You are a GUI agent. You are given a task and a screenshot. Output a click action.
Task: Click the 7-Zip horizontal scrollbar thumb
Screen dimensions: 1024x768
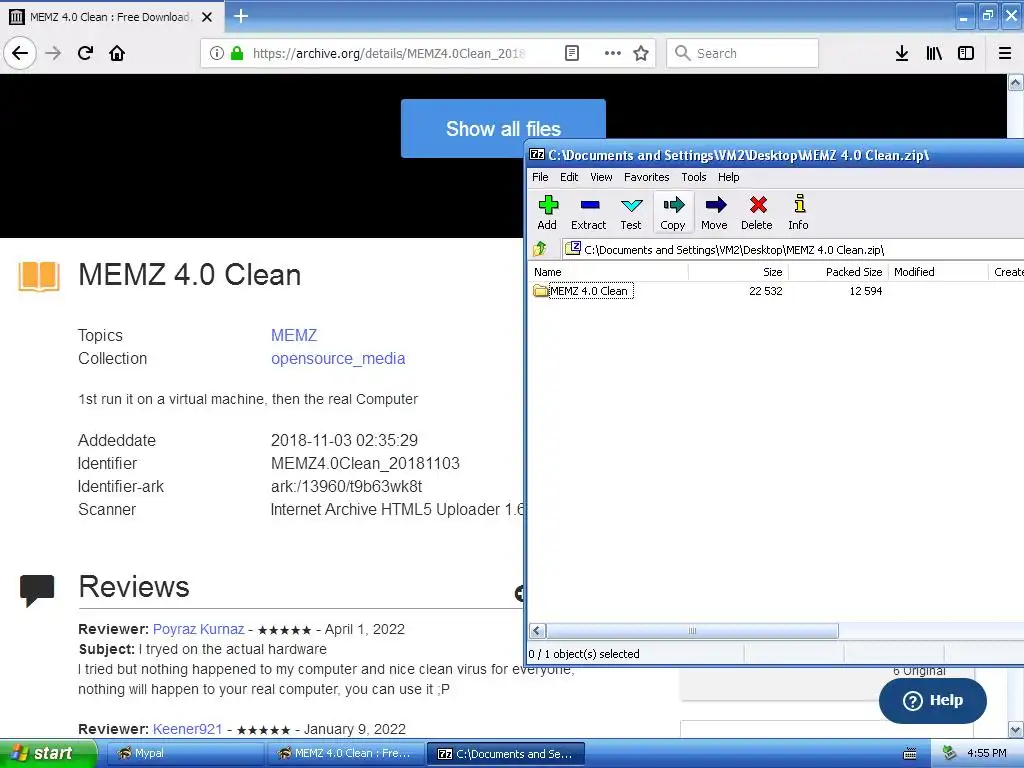point(692,631)
